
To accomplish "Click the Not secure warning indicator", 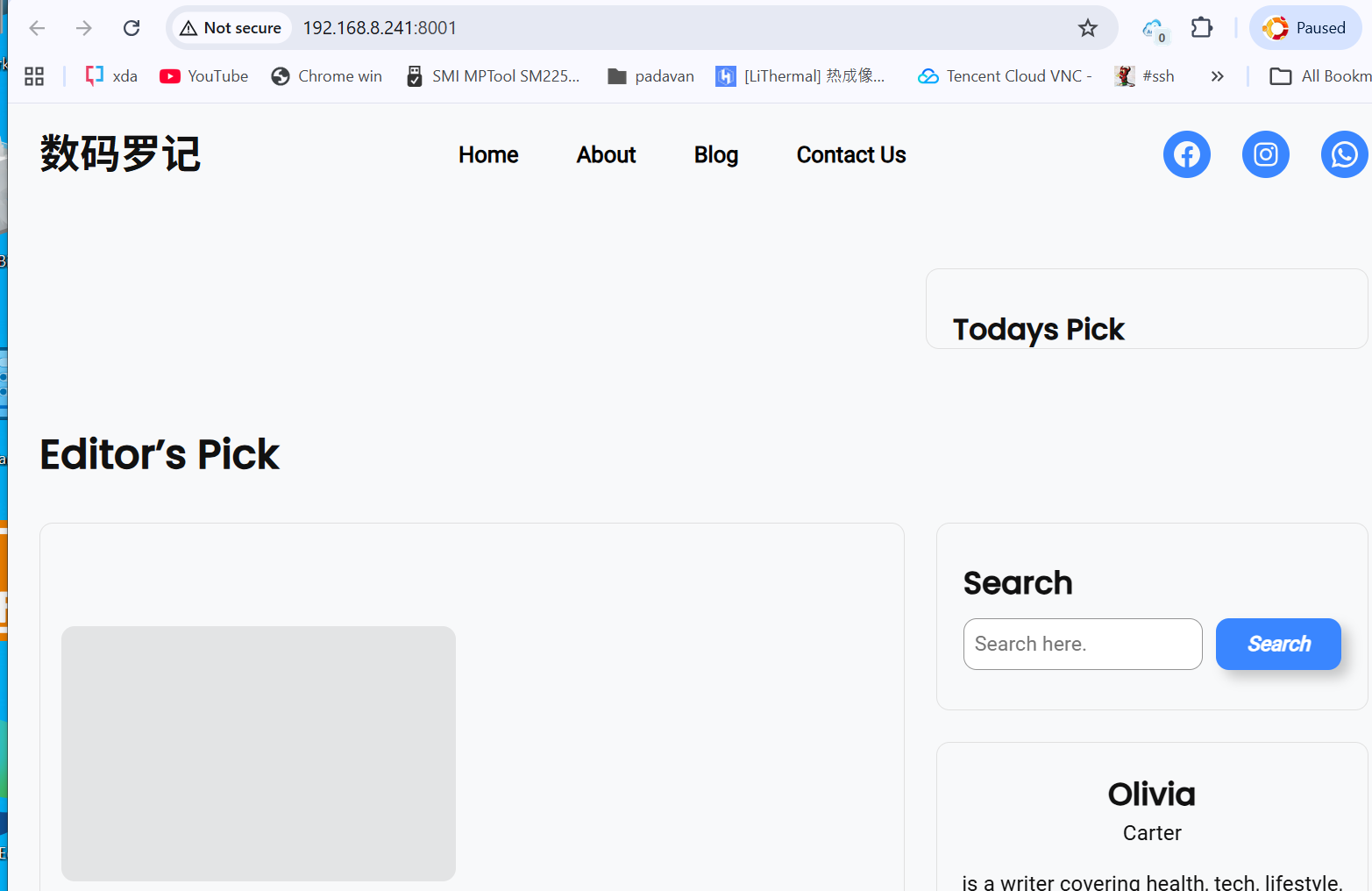I will point(231,27).
